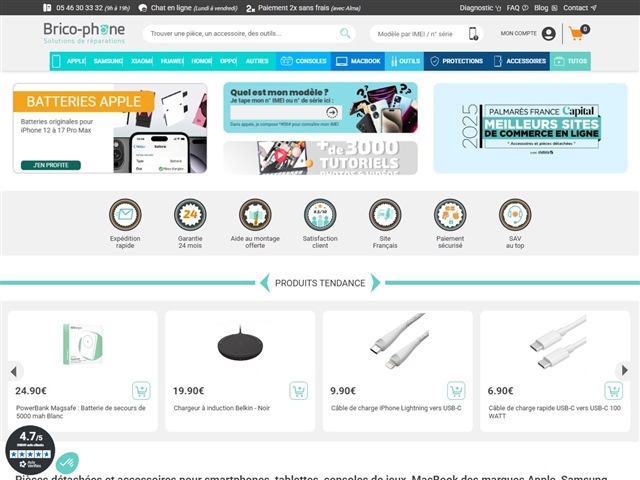Focus the Modèle par IMEI field

[x=418, y=34]
